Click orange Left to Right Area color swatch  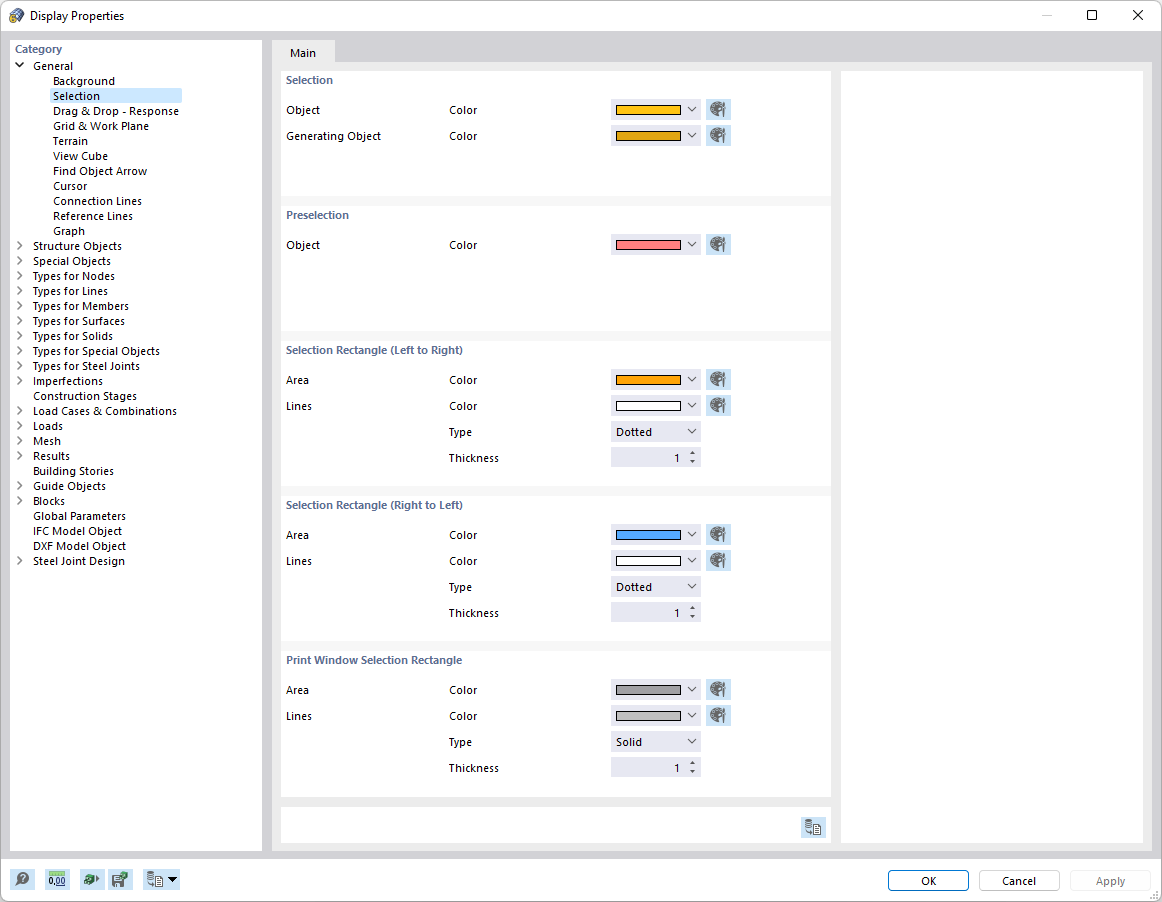pos(648,379)
